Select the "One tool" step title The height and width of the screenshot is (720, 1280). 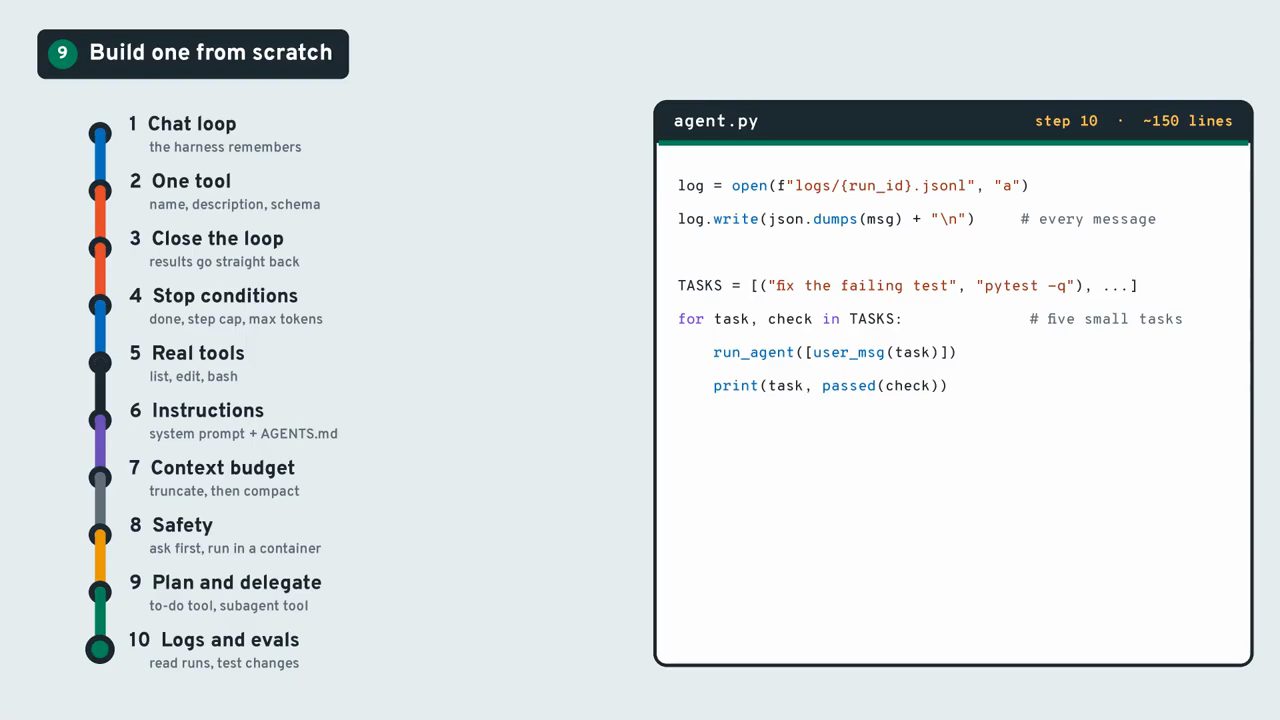point(191,181)
